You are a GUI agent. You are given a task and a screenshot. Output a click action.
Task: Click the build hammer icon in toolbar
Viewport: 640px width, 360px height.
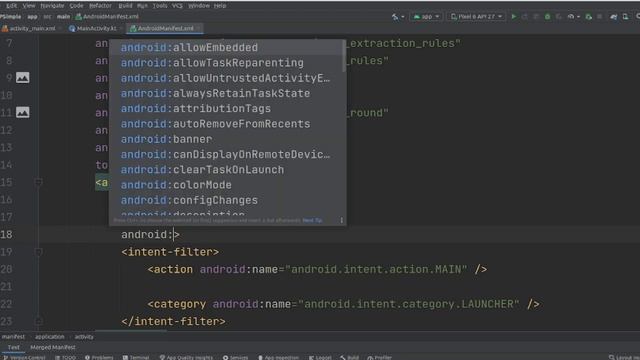click(x=395, y=17)
